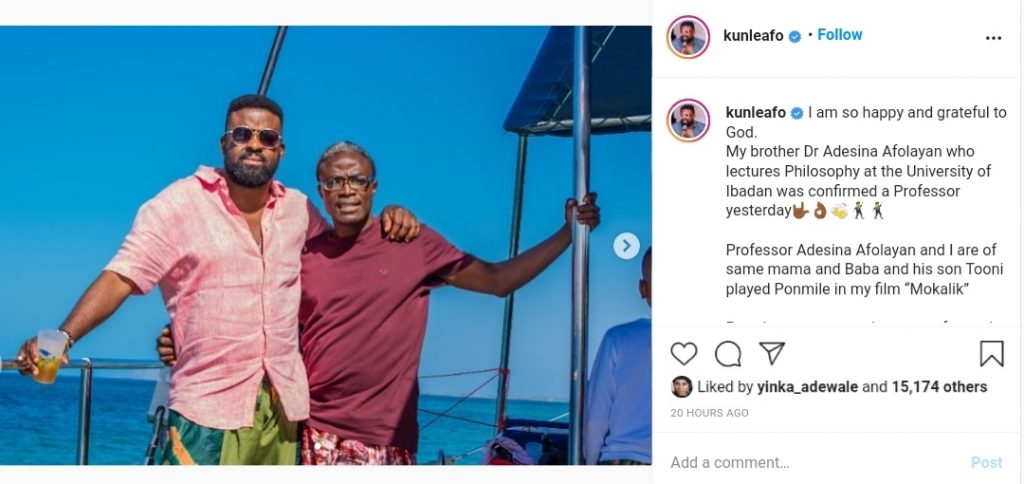Image resolution: width=1024 pixels, height=484 pixels.
Task: Open the three-dot more options menu
Action: tap(993, 38)
